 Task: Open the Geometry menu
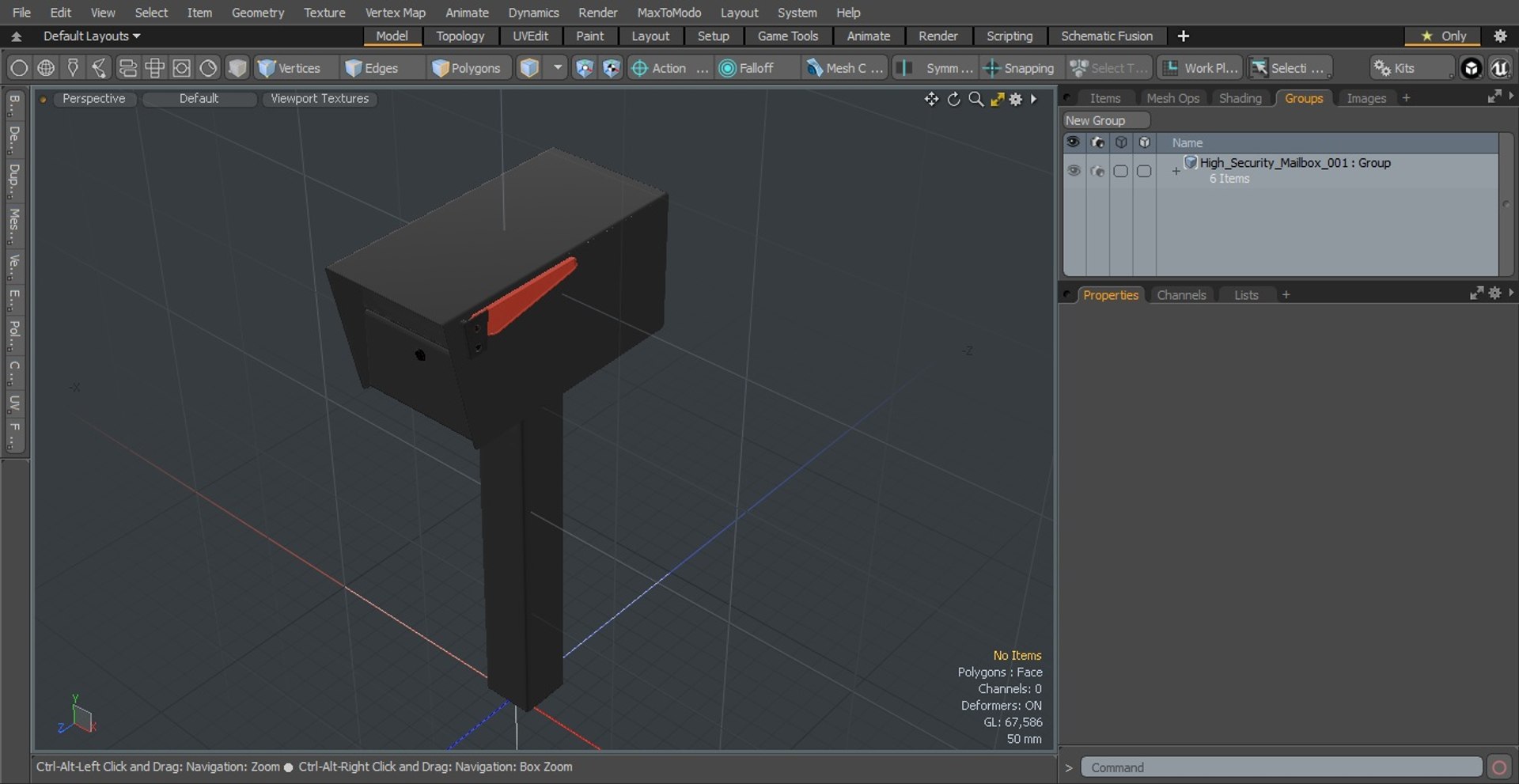(x=258, y=13)
